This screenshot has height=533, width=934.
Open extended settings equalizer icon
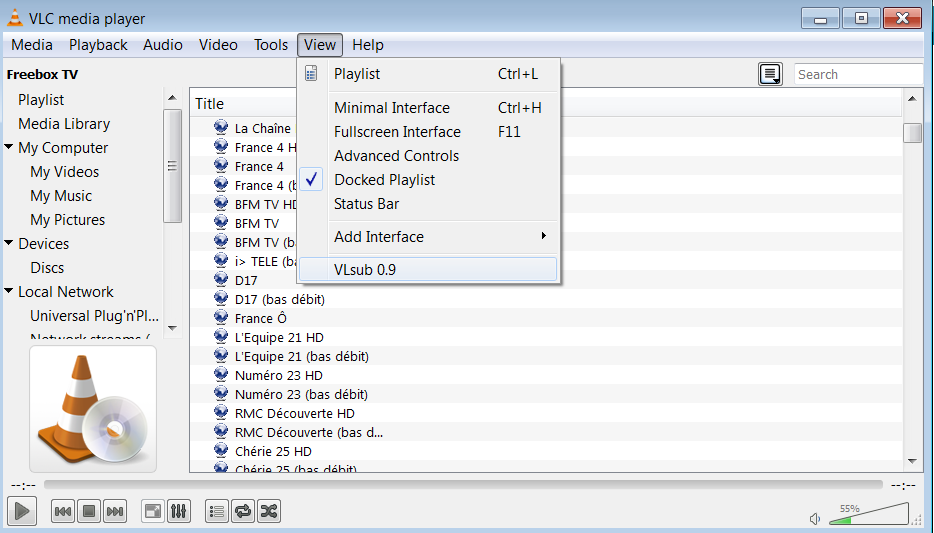pyautogui.click(x=179, y=511)
